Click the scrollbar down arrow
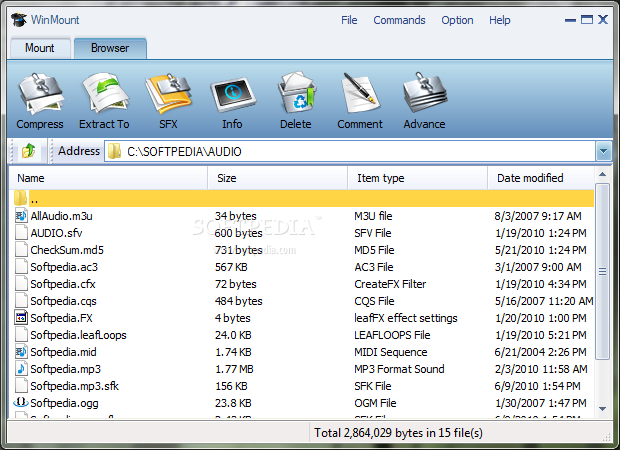The height and width of the screenshot is (450, 620). click(602, 409)
